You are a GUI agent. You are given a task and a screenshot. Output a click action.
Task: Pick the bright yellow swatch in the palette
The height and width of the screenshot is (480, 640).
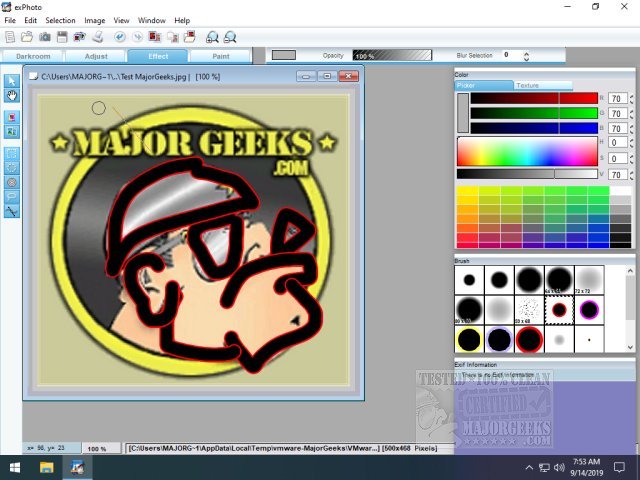(467, 191)
